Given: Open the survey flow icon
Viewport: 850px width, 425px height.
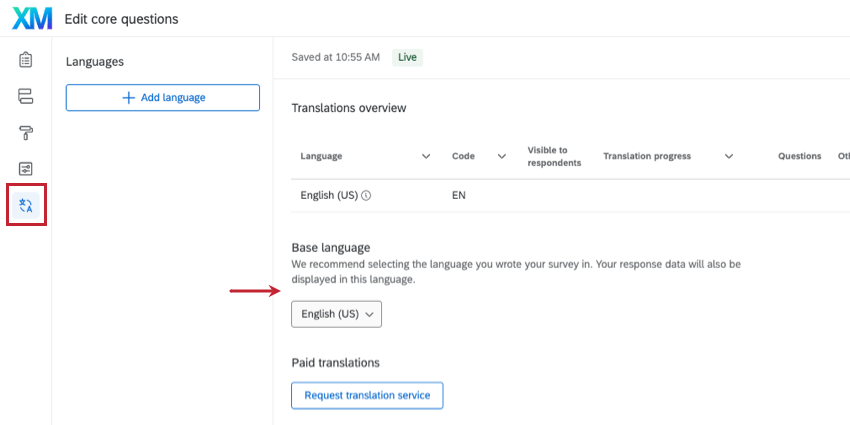Looking at the screenshot, I should click(26, 96).
